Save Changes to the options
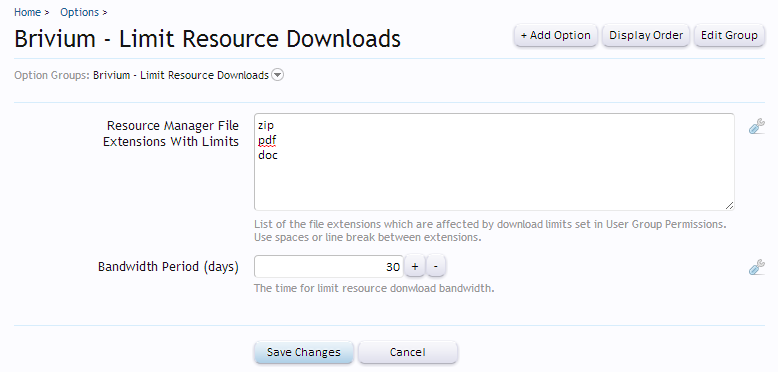 click(x=304, y=352)
